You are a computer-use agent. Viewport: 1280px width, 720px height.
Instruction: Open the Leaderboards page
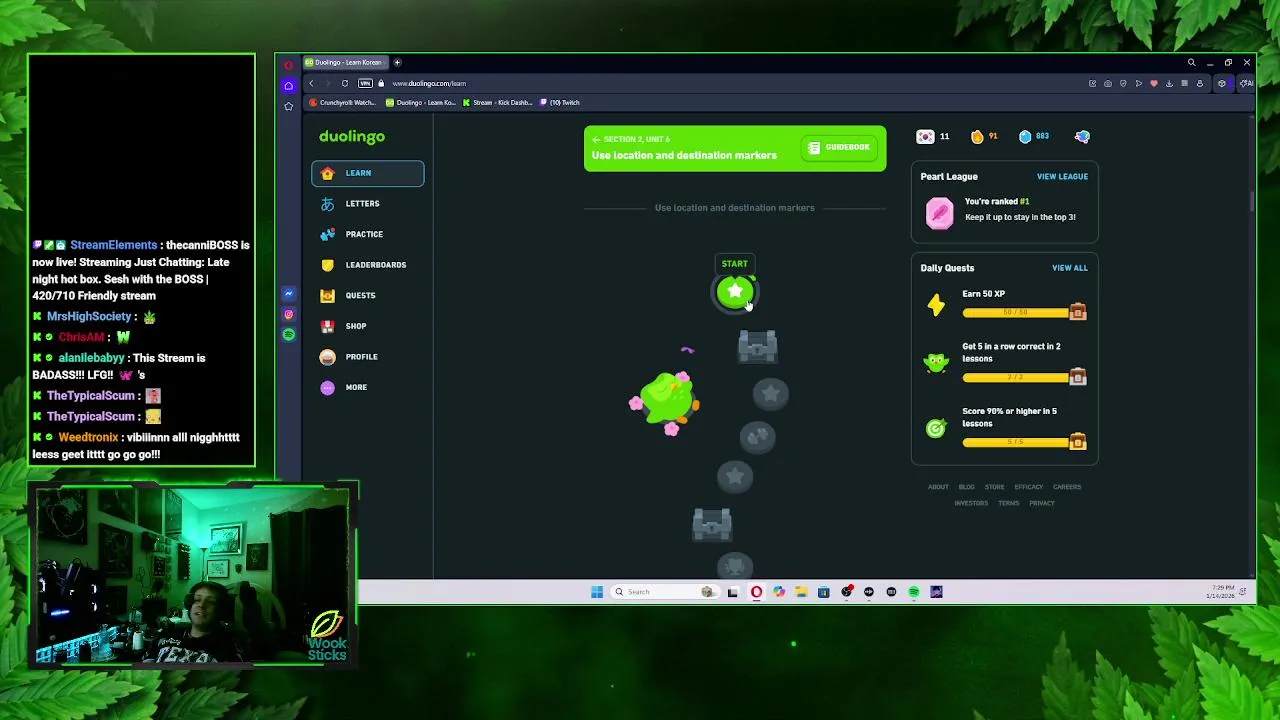(x=367, y=265)
